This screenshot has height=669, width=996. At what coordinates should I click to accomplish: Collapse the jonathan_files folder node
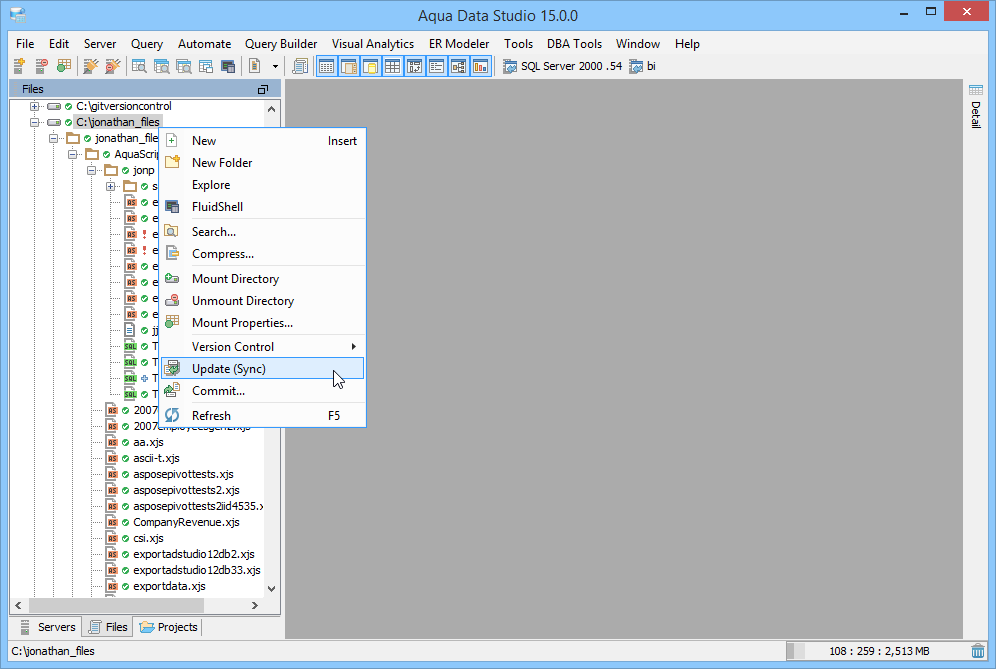pyautogui.click(x=53, y=138)
